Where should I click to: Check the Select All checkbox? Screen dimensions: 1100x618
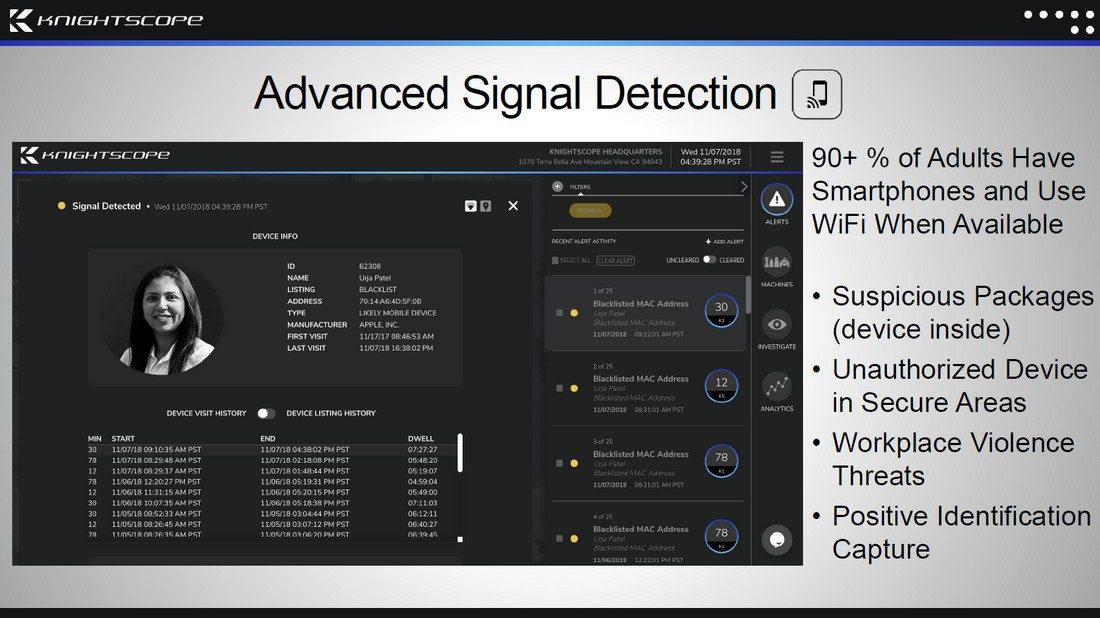[555, 260]
